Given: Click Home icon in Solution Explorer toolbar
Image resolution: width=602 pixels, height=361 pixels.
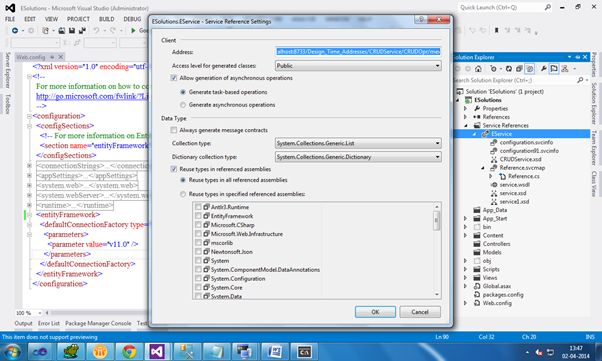Looking at the screenshot, I should (x=478, y=69).
